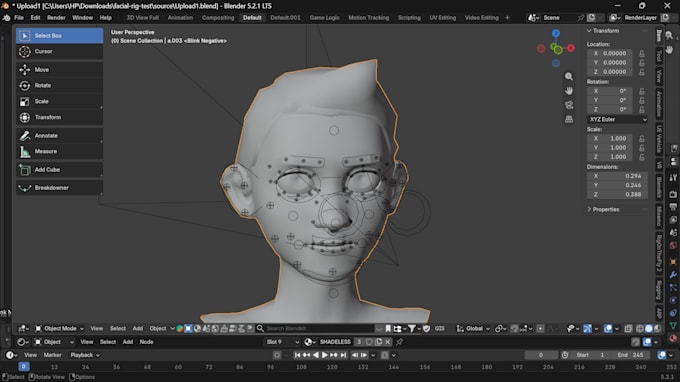Open the File menu
The image size is (680, 382).
point(19,18)
